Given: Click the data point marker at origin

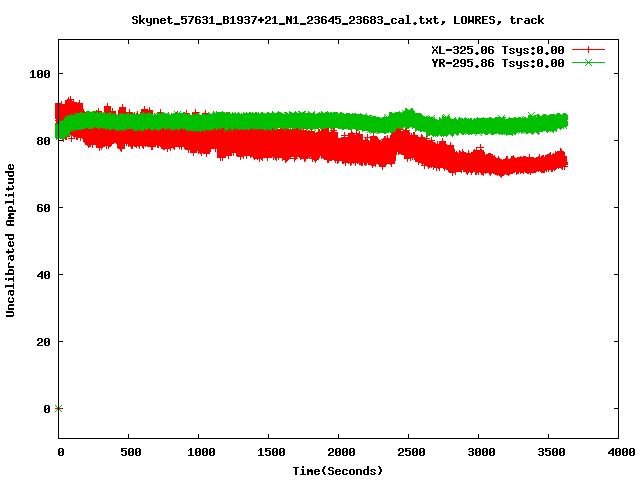Looking at the screenshot, I should tap(59, 409).
